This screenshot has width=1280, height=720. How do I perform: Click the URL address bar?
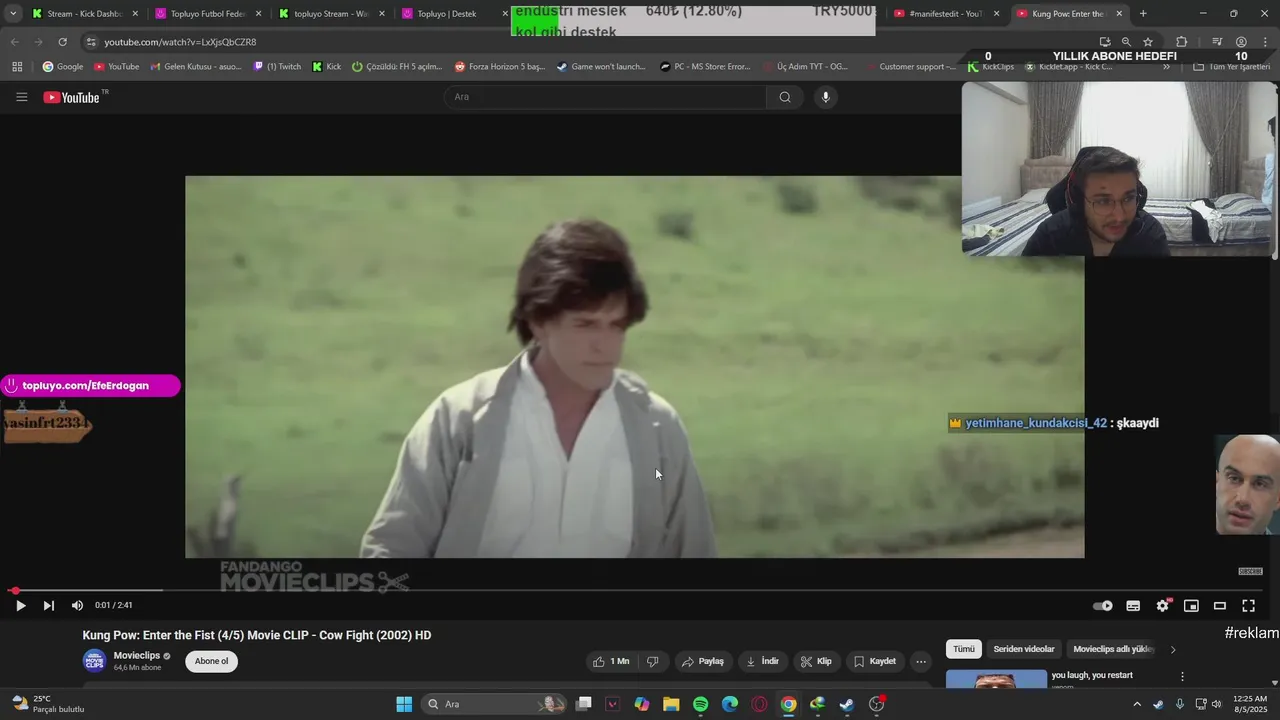[x=590, y=42]
